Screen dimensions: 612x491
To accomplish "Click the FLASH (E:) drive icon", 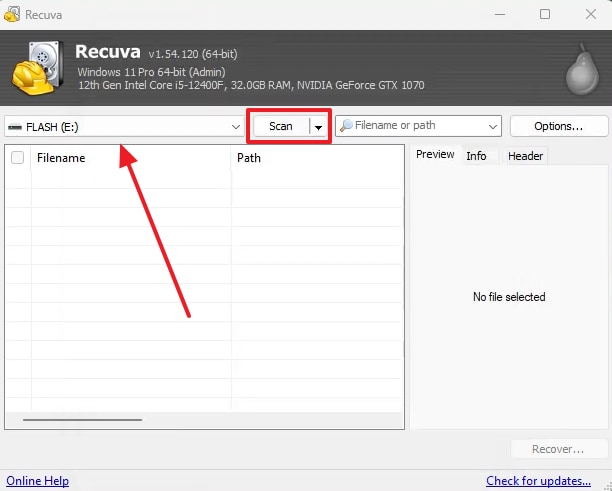I will click(x=15, y=127).
